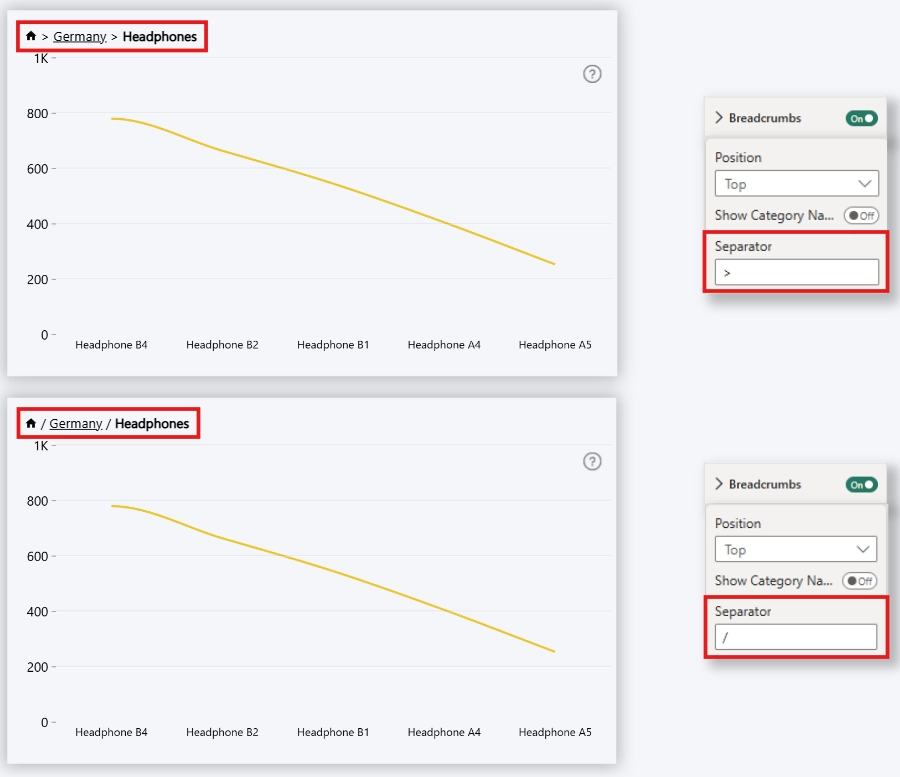Click Breadcrumbs heading in the '/' separator panel
900x777 pixels.
pos(765,484)
